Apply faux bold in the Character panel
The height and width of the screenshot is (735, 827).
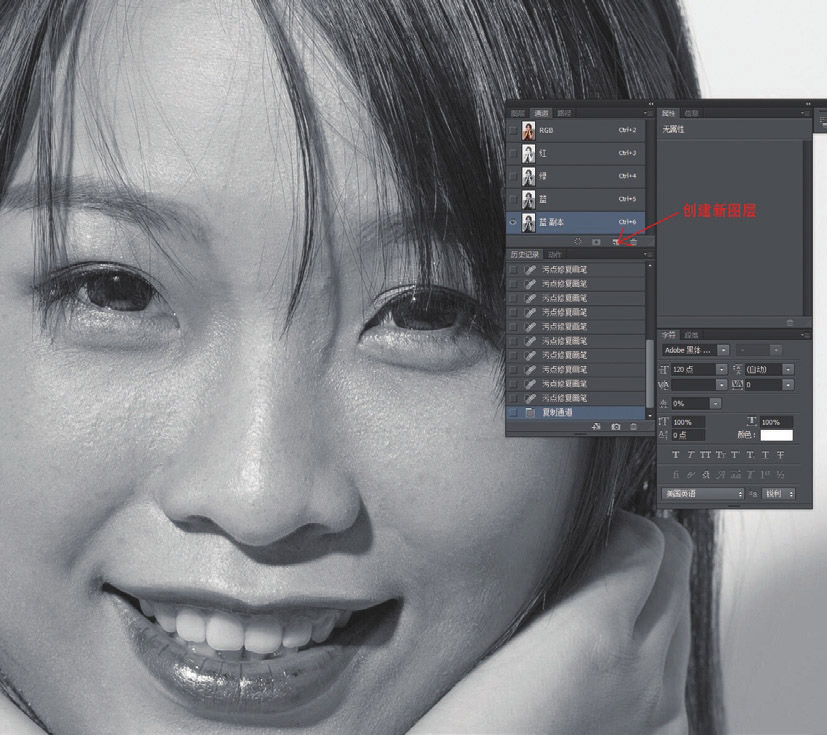pos(676,455)
